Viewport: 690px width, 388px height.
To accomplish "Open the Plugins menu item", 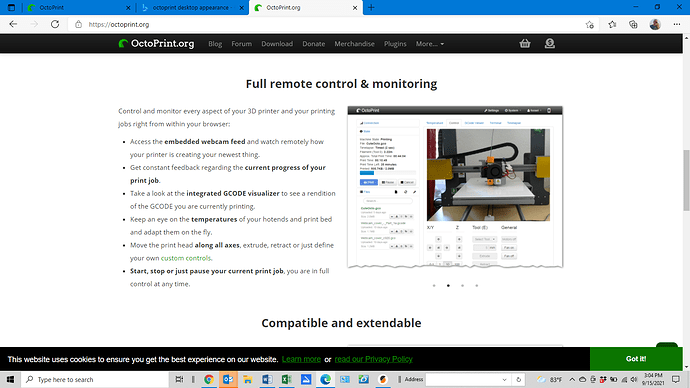I will [x=395, y=44].
